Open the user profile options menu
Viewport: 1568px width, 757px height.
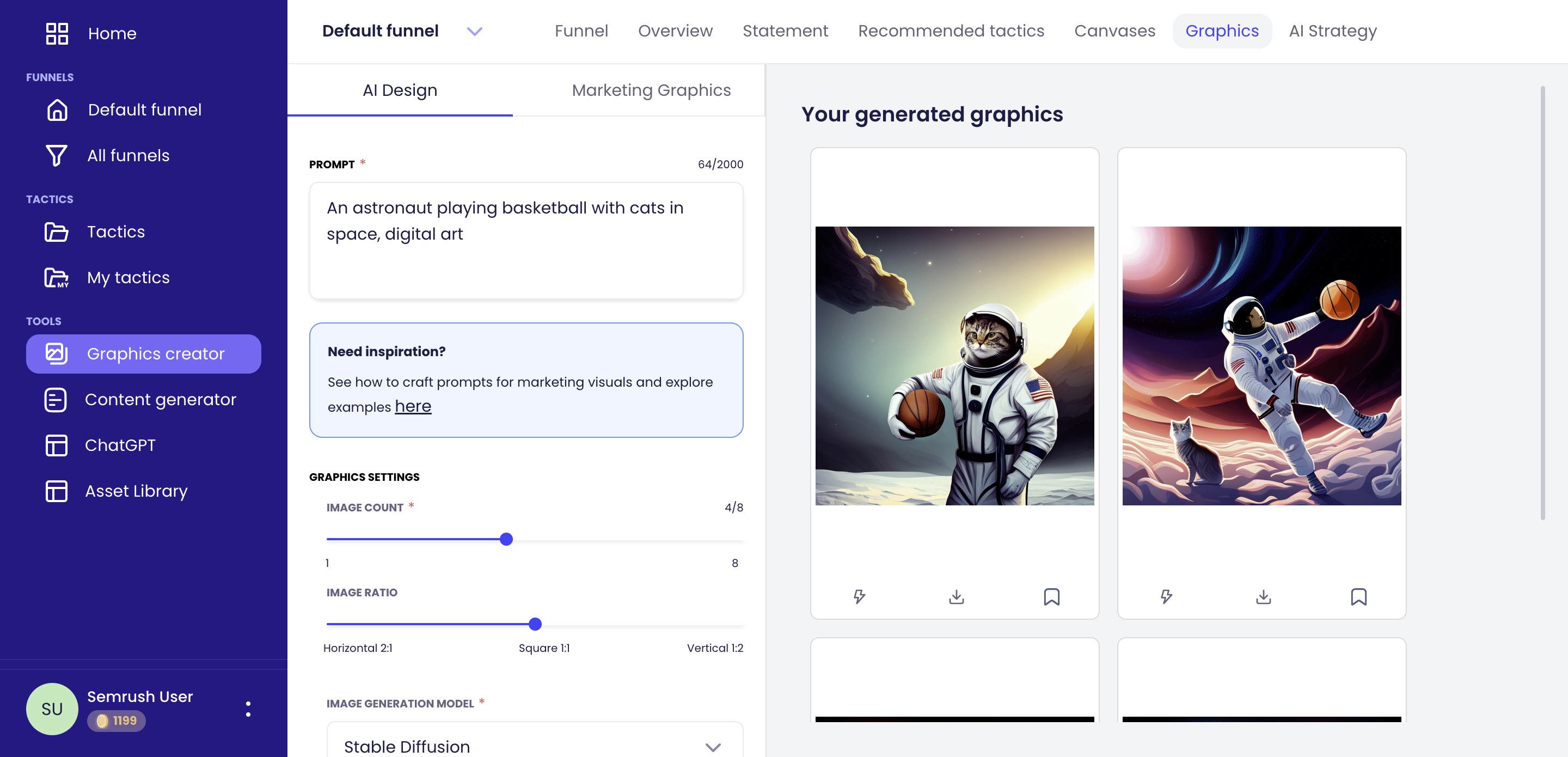pyautogui.click(x=248, y=709)
